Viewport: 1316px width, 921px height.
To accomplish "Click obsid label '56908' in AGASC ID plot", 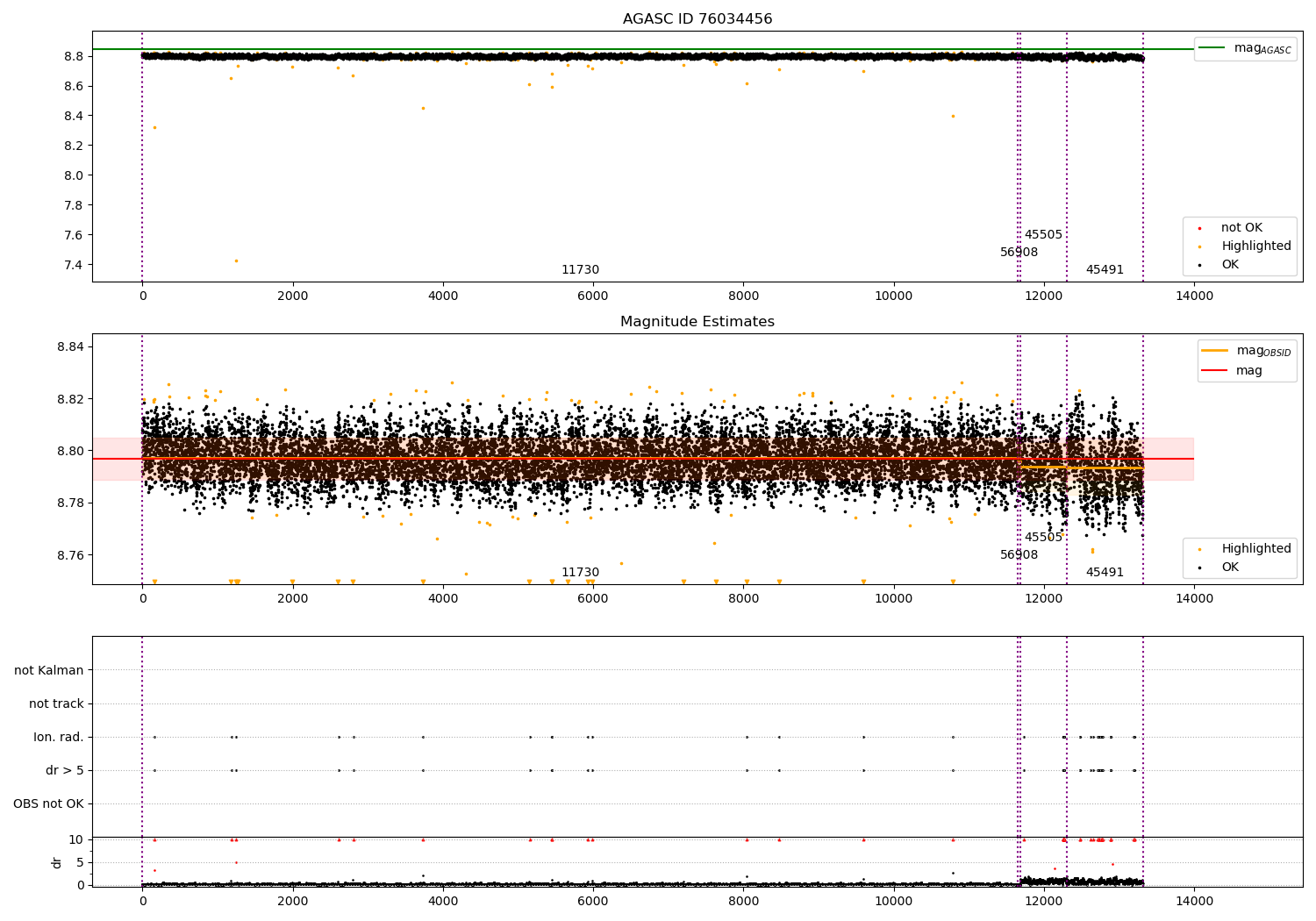I will [1019, 253].
